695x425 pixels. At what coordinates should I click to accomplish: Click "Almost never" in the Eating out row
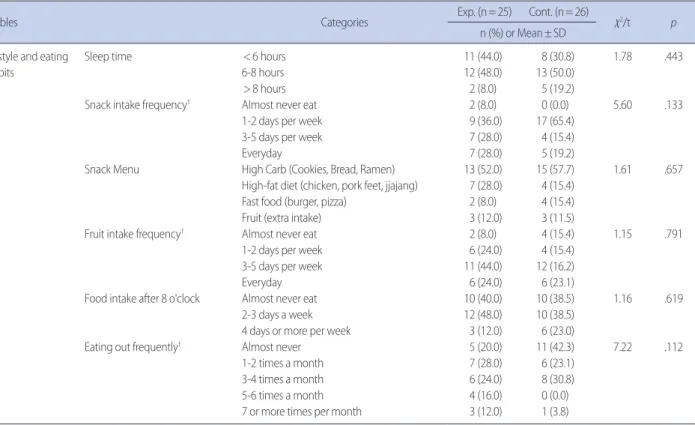pyautogui.click(x=271, y=347)
